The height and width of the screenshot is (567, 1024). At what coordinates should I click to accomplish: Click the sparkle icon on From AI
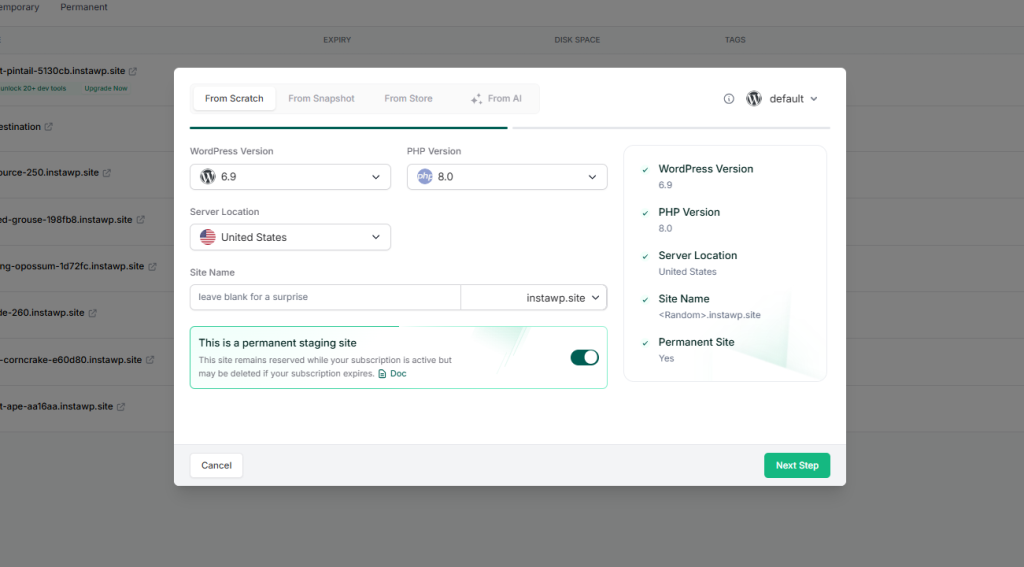tap(476, 99)
